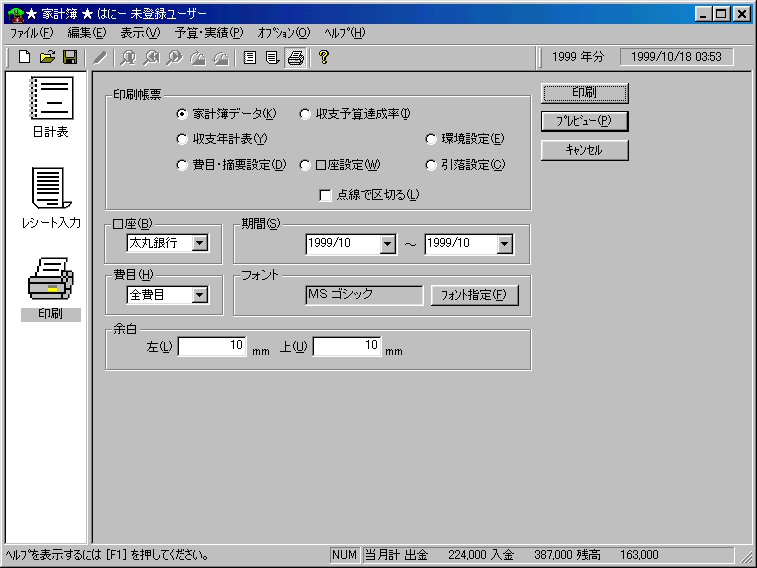The height and width of the screenshot is (568, 757).
Task: Select 収支年計表 radio button
Action: [182, 139]
